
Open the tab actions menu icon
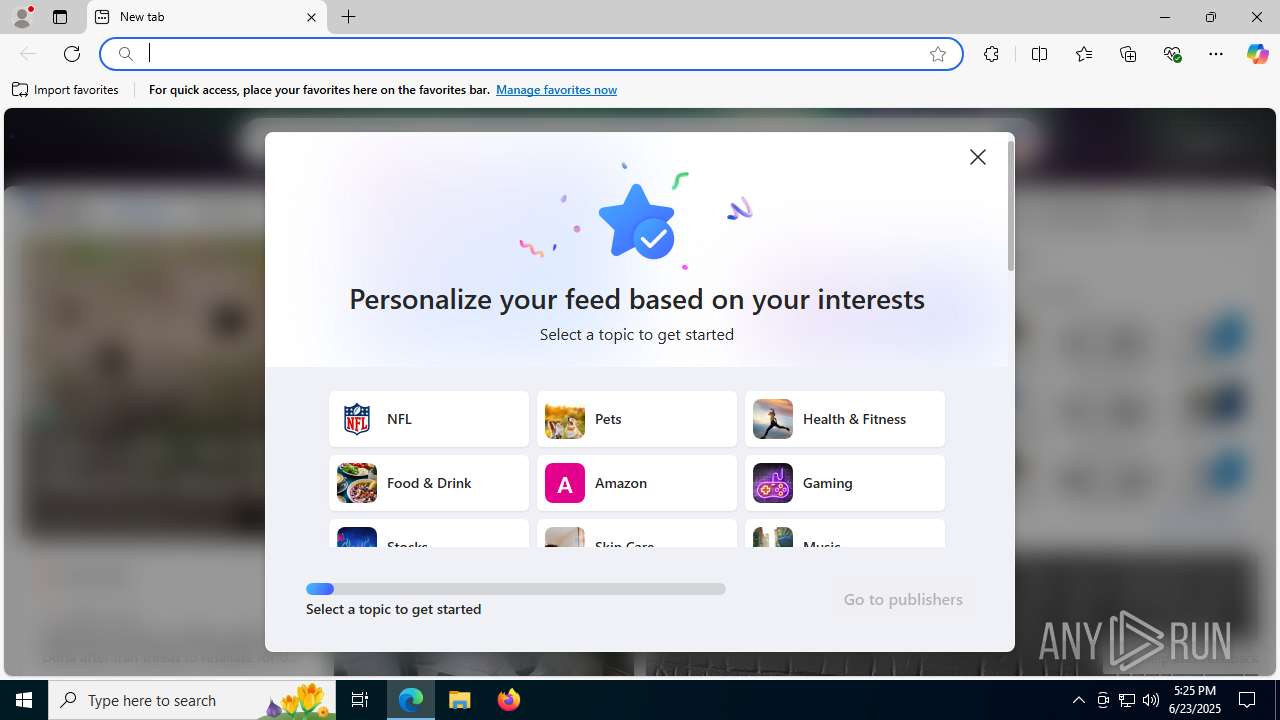(x=60, y=17)
